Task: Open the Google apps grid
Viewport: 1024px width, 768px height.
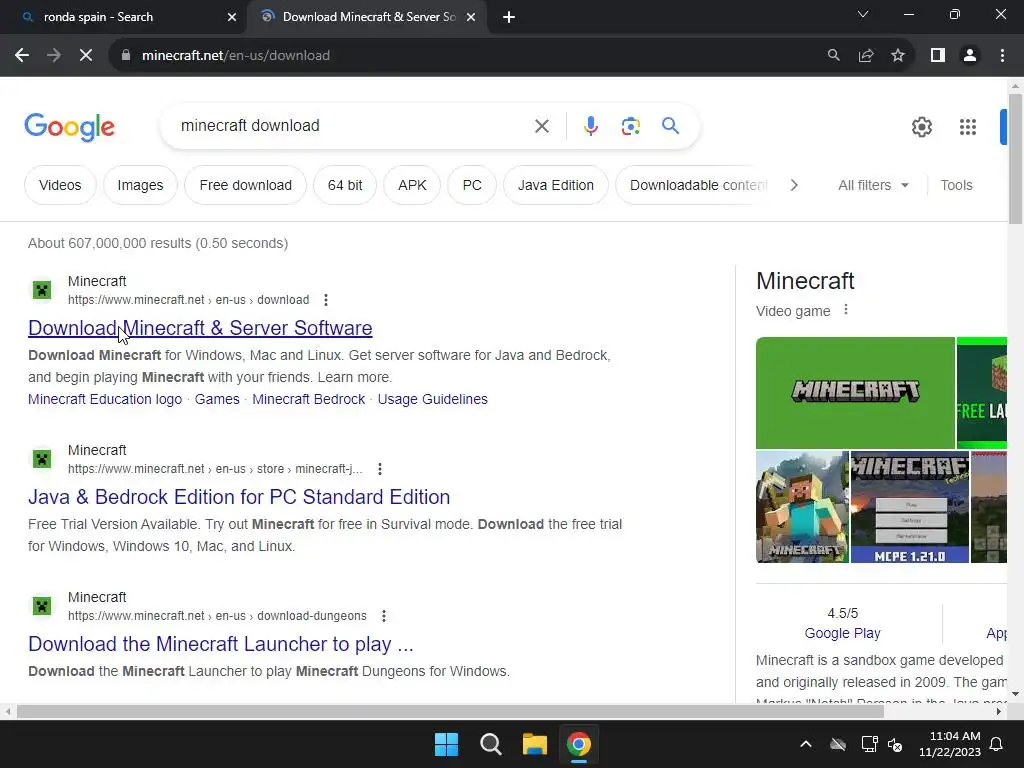Action: 968,127
